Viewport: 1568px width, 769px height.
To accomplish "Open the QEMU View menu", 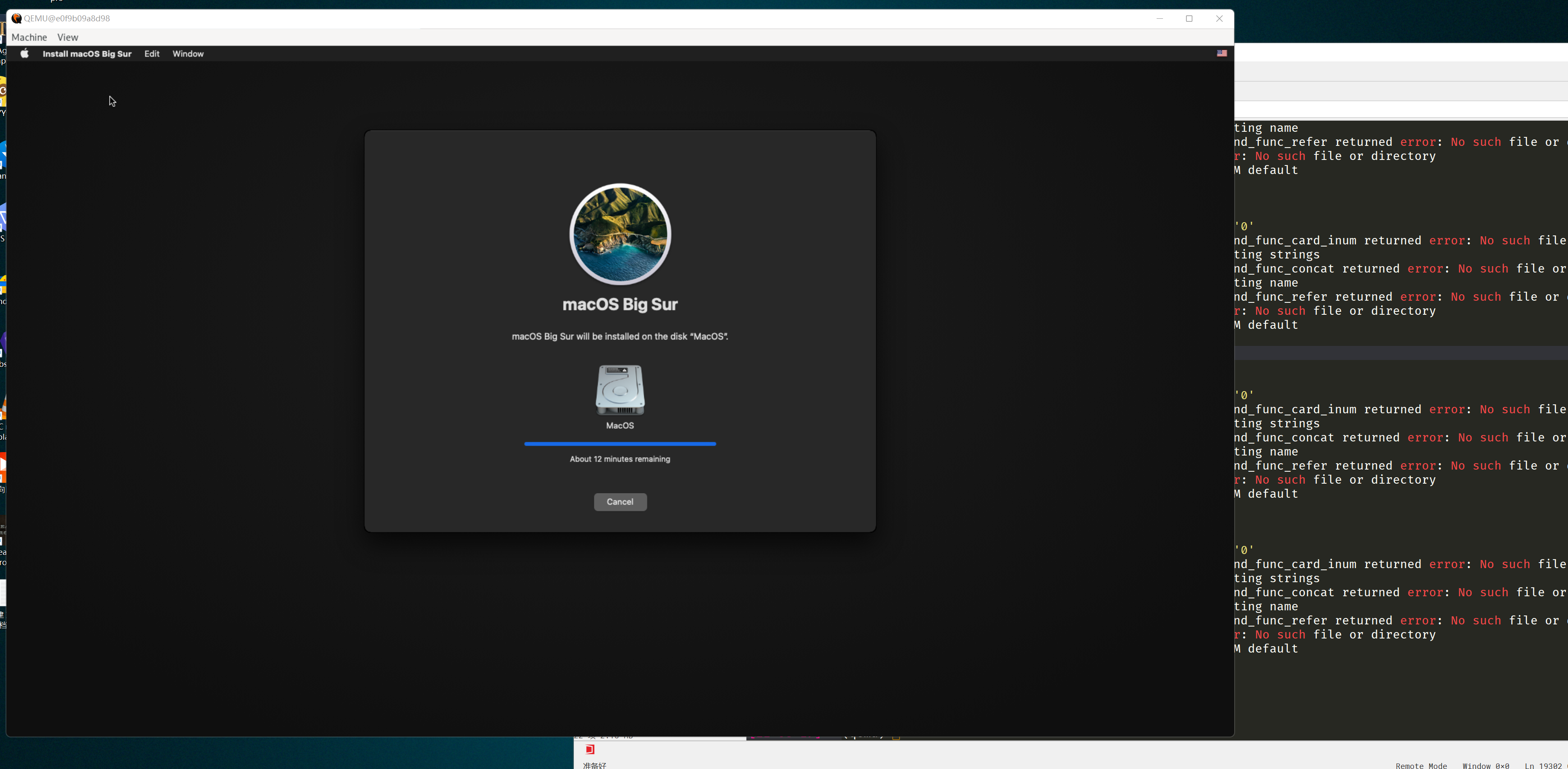I will 67,37.
